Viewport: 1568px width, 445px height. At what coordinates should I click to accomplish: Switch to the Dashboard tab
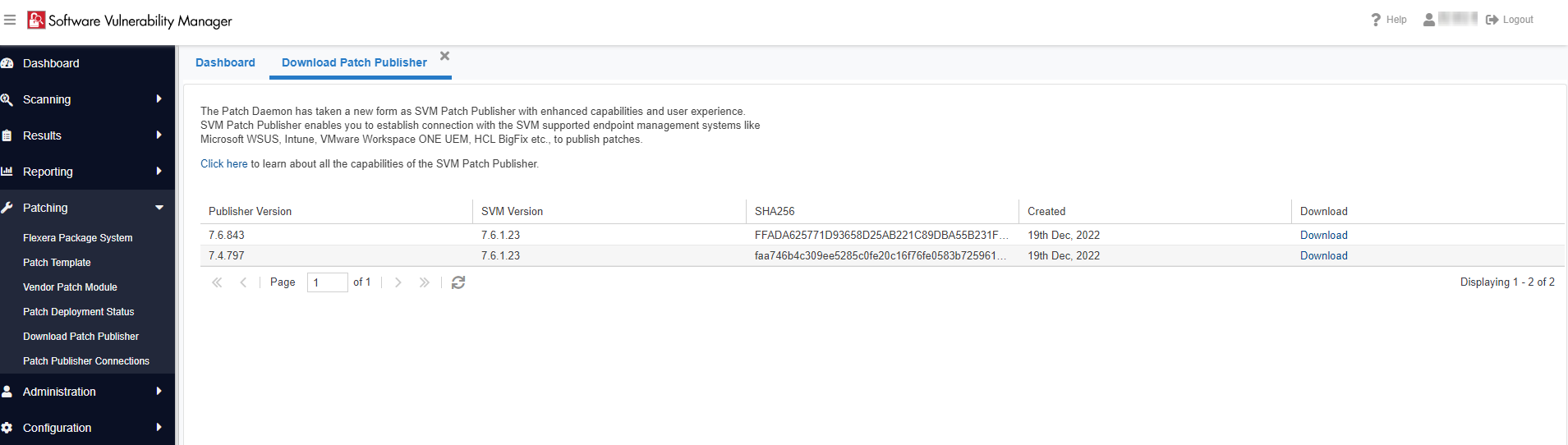(x=225, y=62)
